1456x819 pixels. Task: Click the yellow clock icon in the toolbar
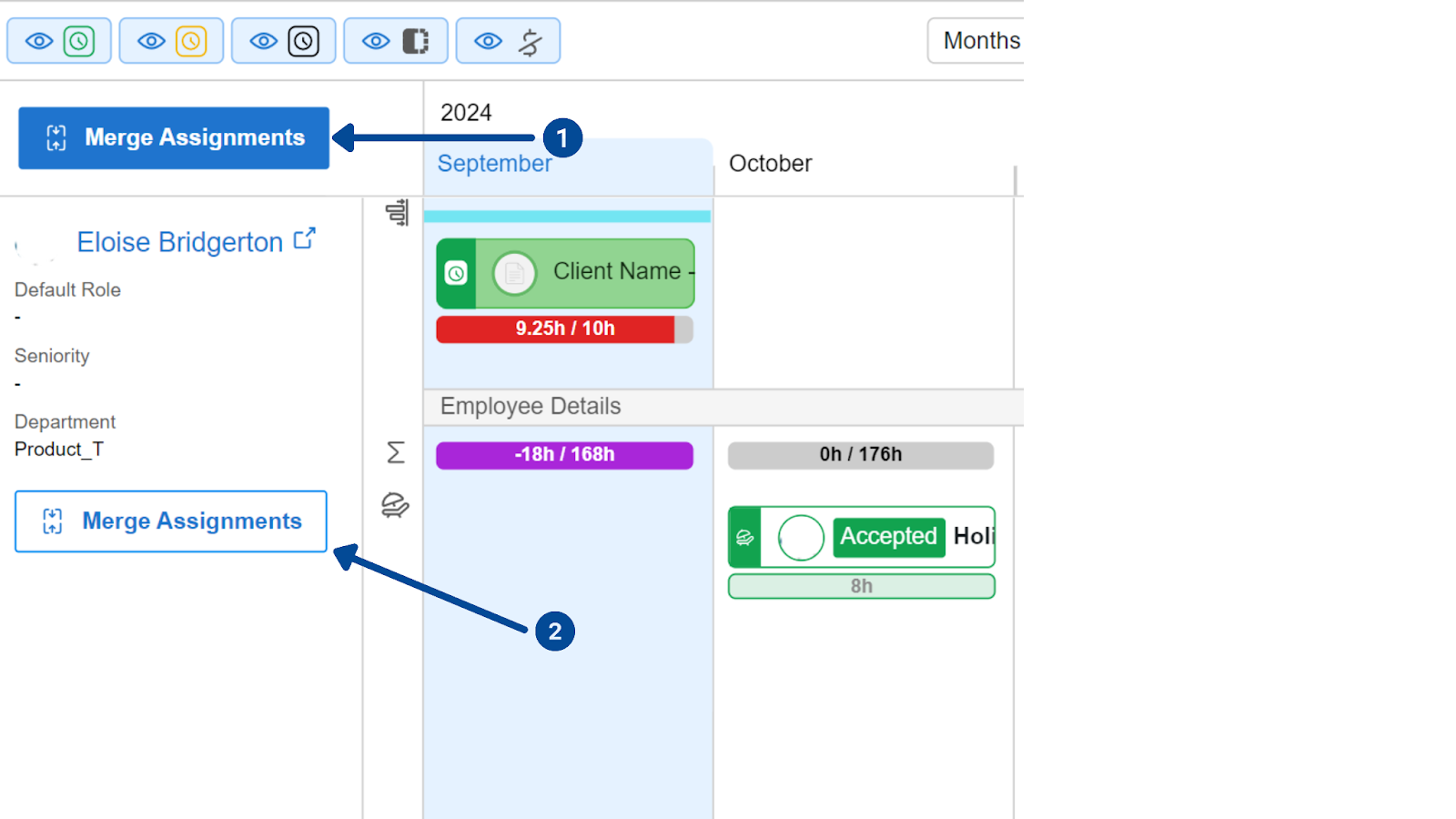point(190,40)
